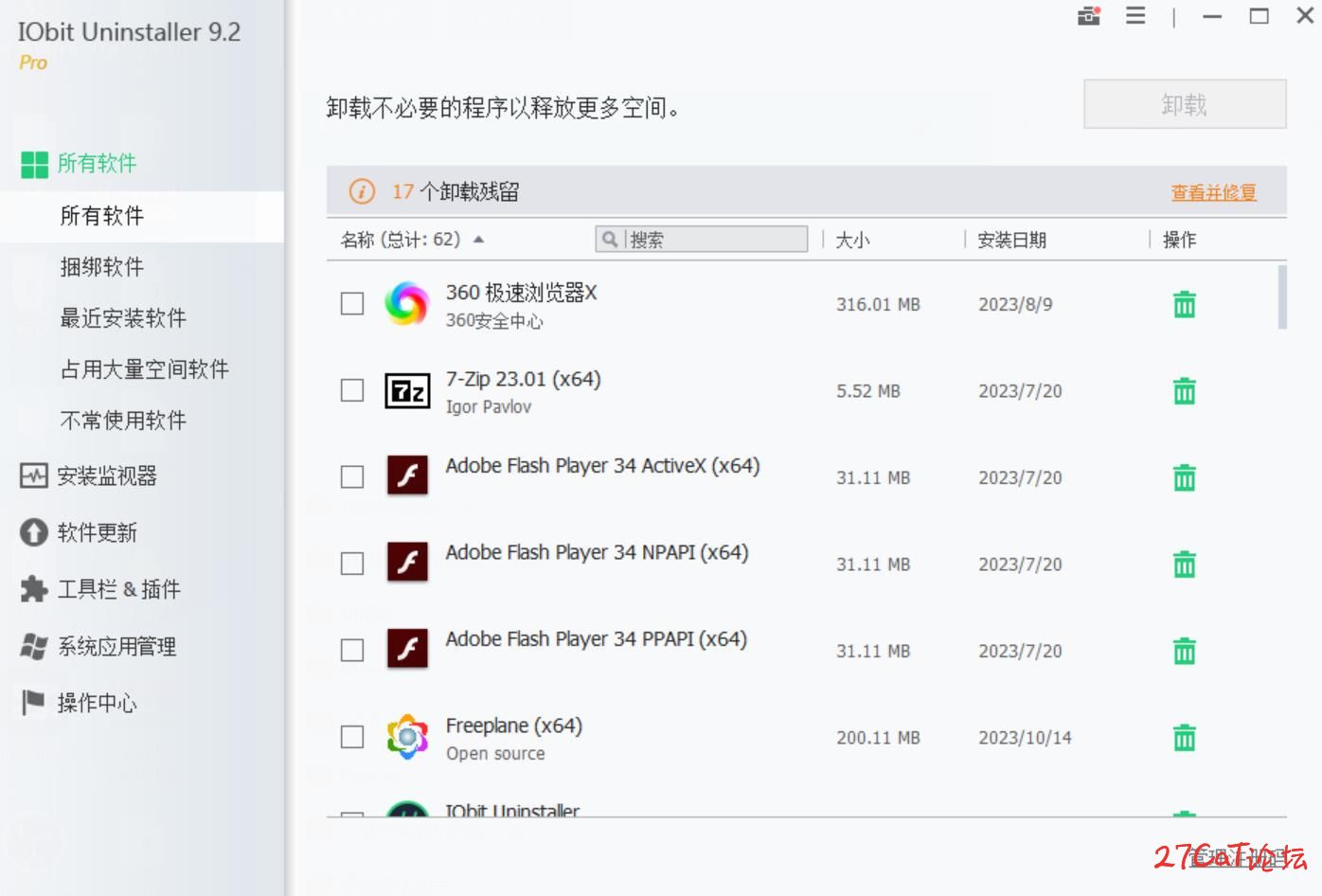This screenshot has width=1322, height=896.
Task: Click the 7-Zip application icon
Action: point(407,390)
